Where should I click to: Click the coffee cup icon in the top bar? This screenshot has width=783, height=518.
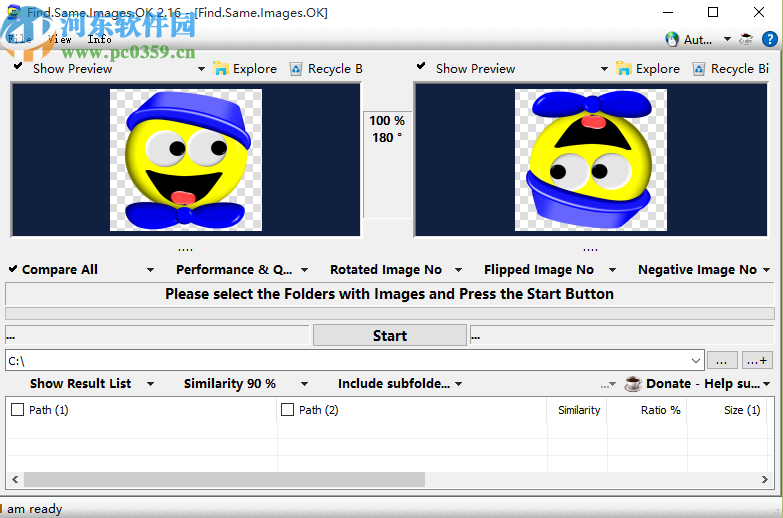coord(746,39)
